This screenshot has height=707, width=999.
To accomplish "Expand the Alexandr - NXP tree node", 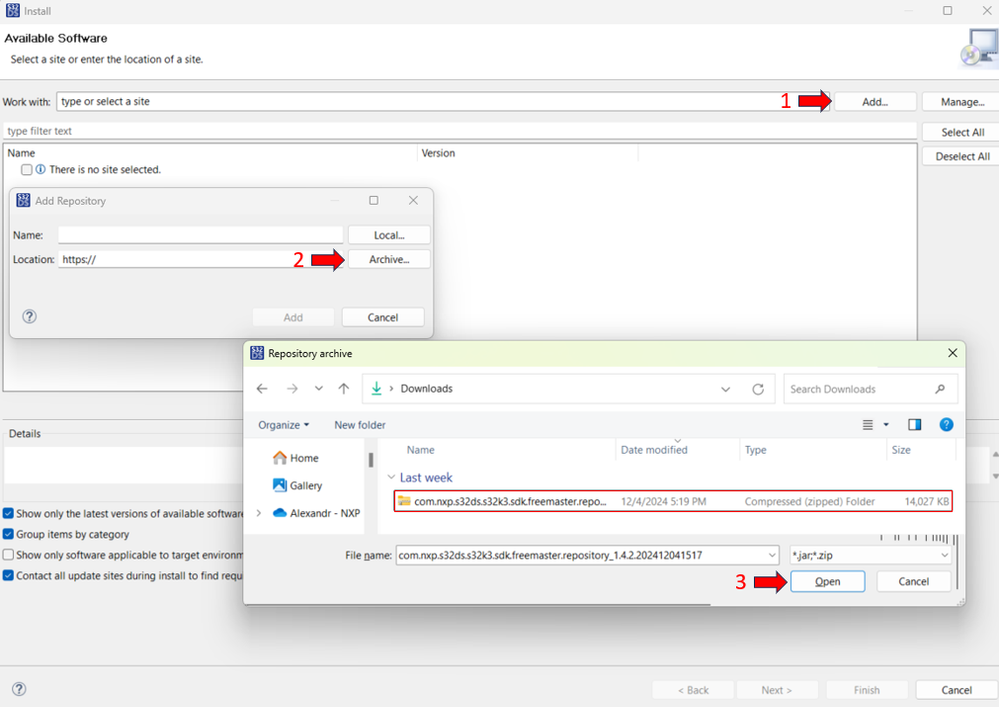I will point(259,513).
